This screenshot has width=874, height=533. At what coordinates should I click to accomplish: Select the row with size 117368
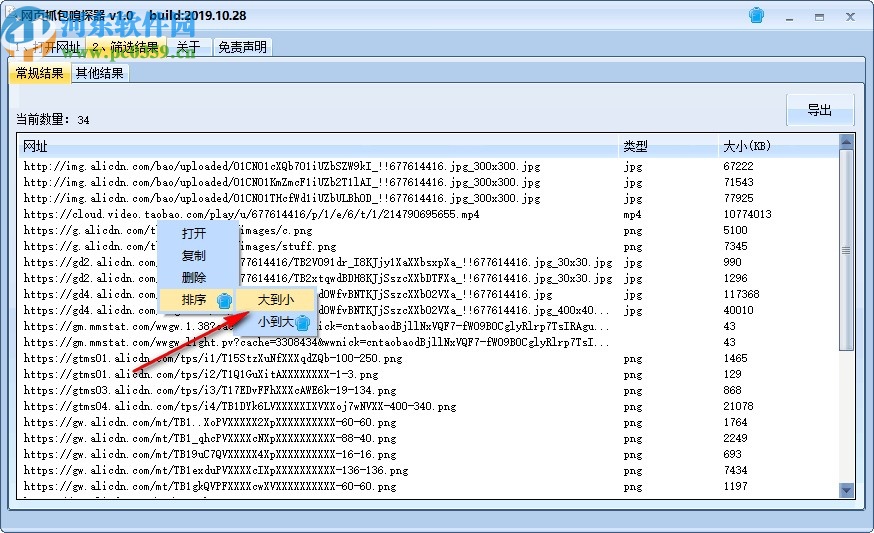[428, 294]
